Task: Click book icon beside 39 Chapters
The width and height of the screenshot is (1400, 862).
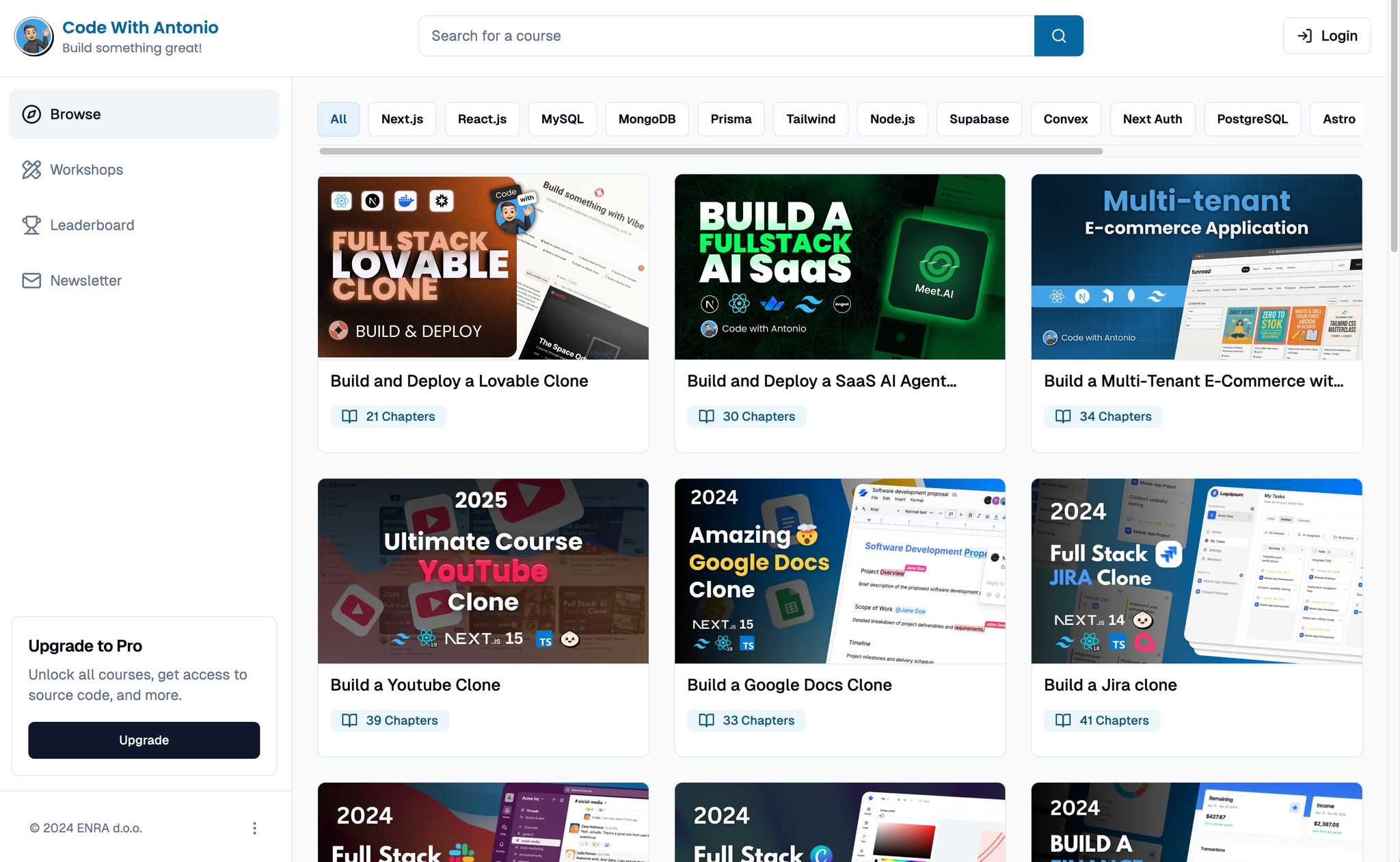Action: coord(349,720)
